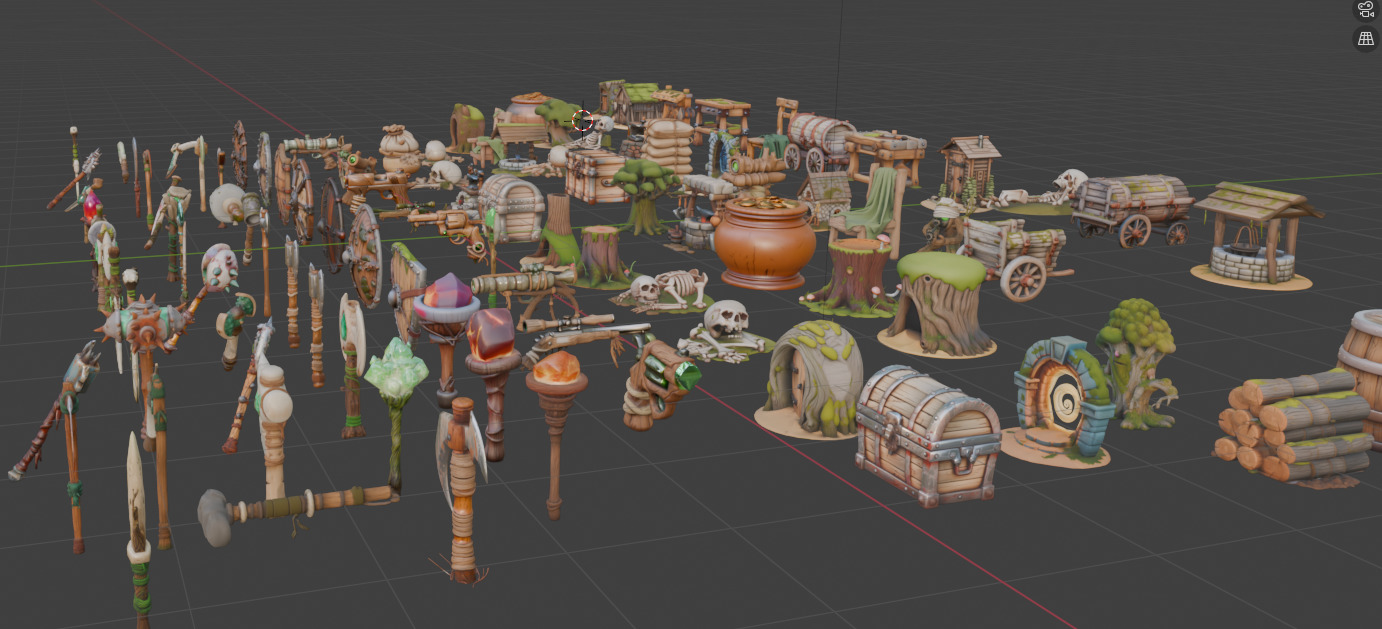The width and height of the screenshot is (1382, 629).
Task: Select the tree stump with mushrooms
Action: click(852, 277)
